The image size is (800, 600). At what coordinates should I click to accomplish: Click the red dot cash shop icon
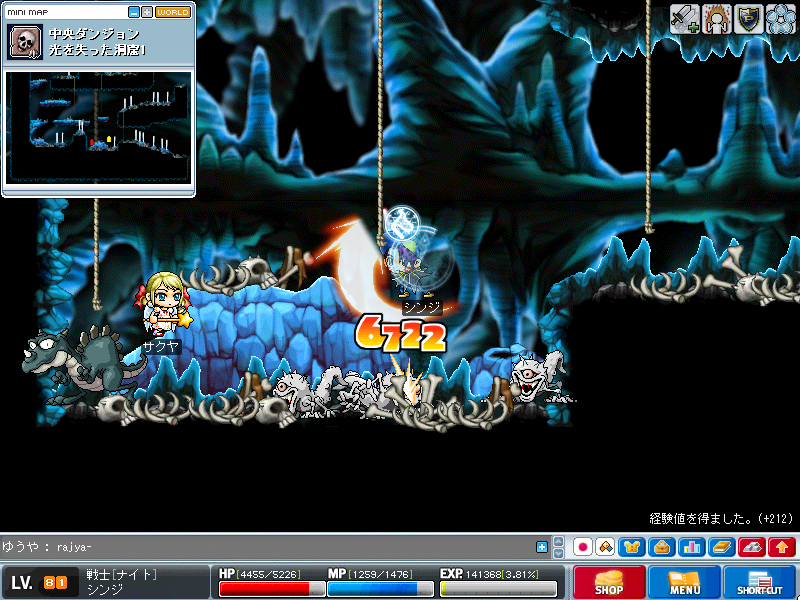coord(582,547)
